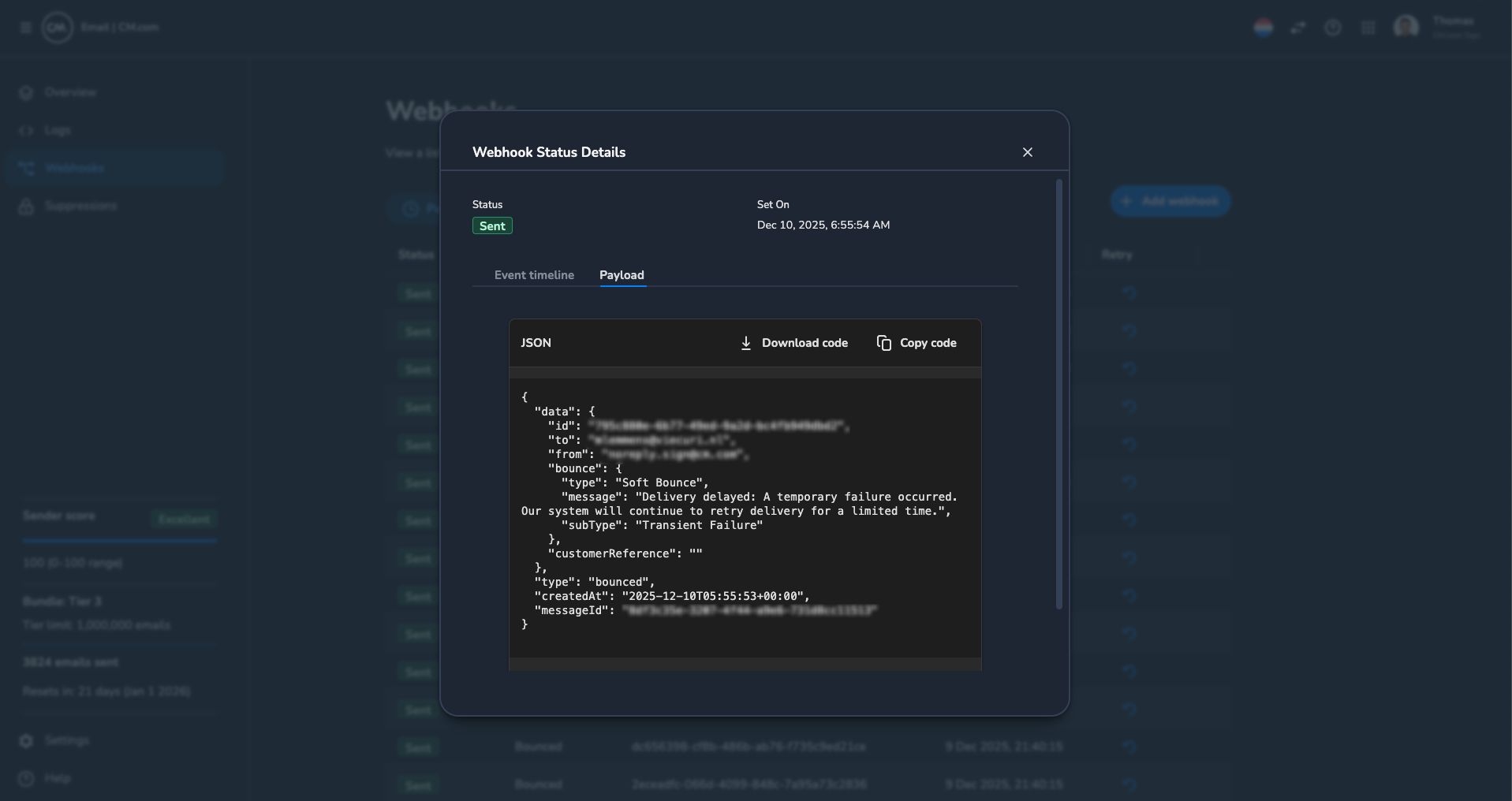Select the Payload tab
Image resolution: width=1512 pixels, height=801 pixels.
point(622,275)
